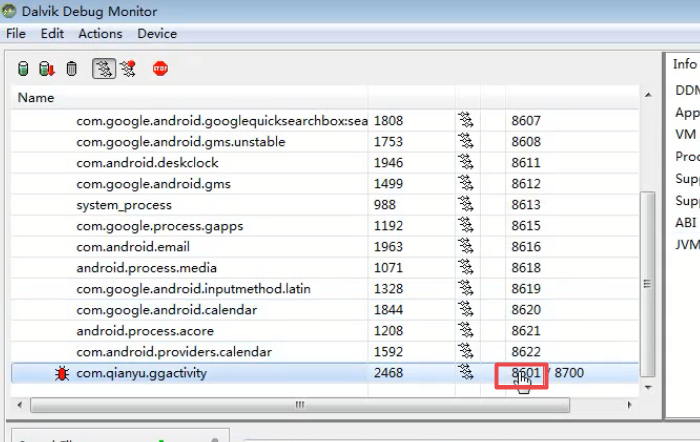Click the debug port 8613
This screenshot has width=700, height=442.
(x=526, y=204)
